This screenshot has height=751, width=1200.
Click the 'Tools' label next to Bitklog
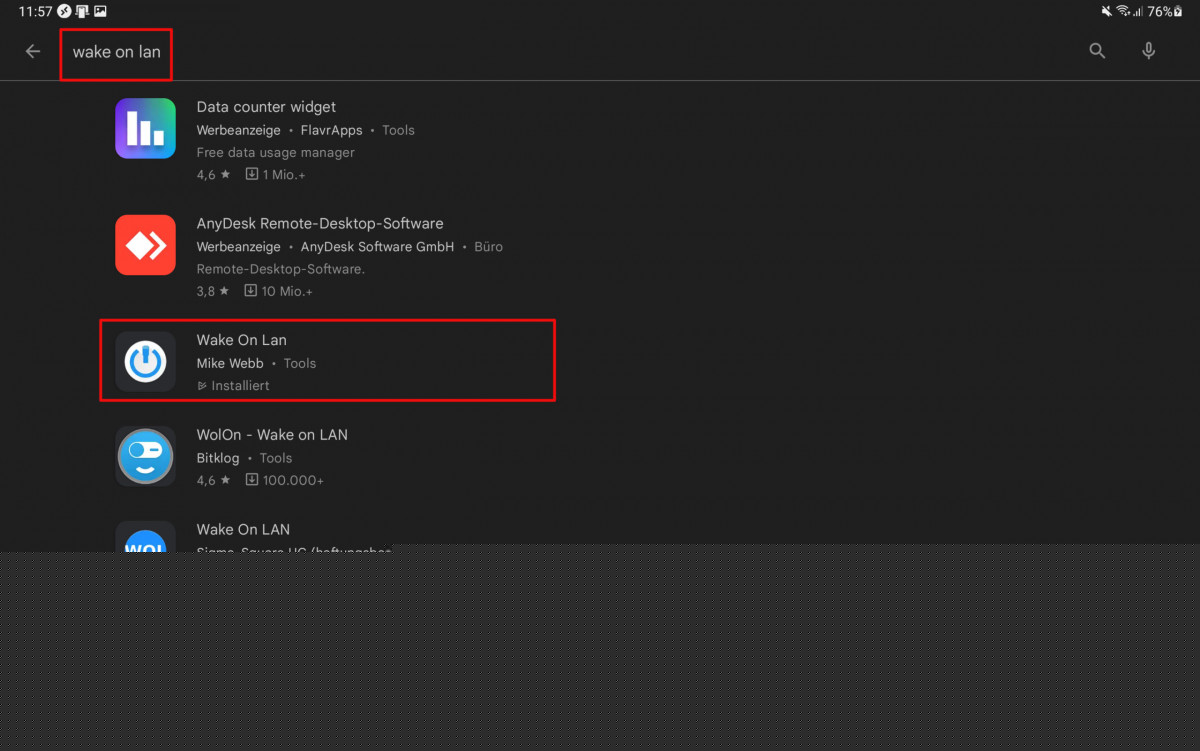[276, 458]
